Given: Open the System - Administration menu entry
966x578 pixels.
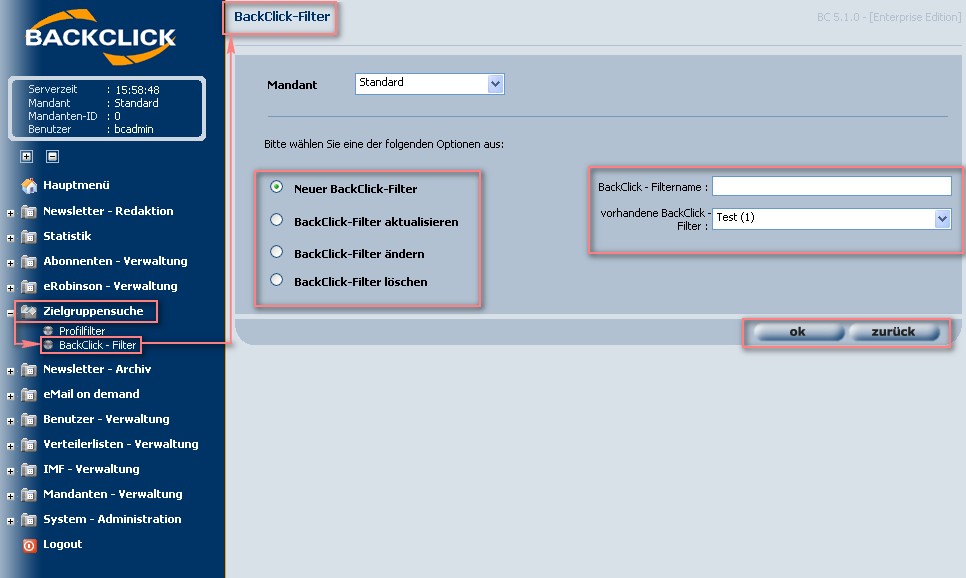Looking at the screenshot, I should 112,519.
